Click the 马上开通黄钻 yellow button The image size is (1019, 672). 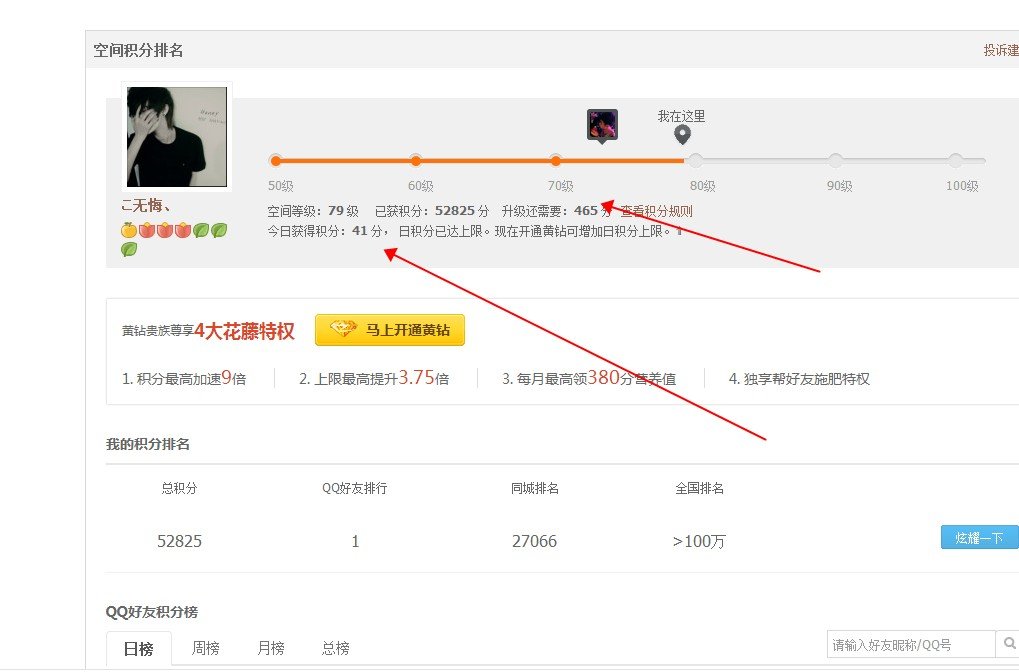pos(389,329)
